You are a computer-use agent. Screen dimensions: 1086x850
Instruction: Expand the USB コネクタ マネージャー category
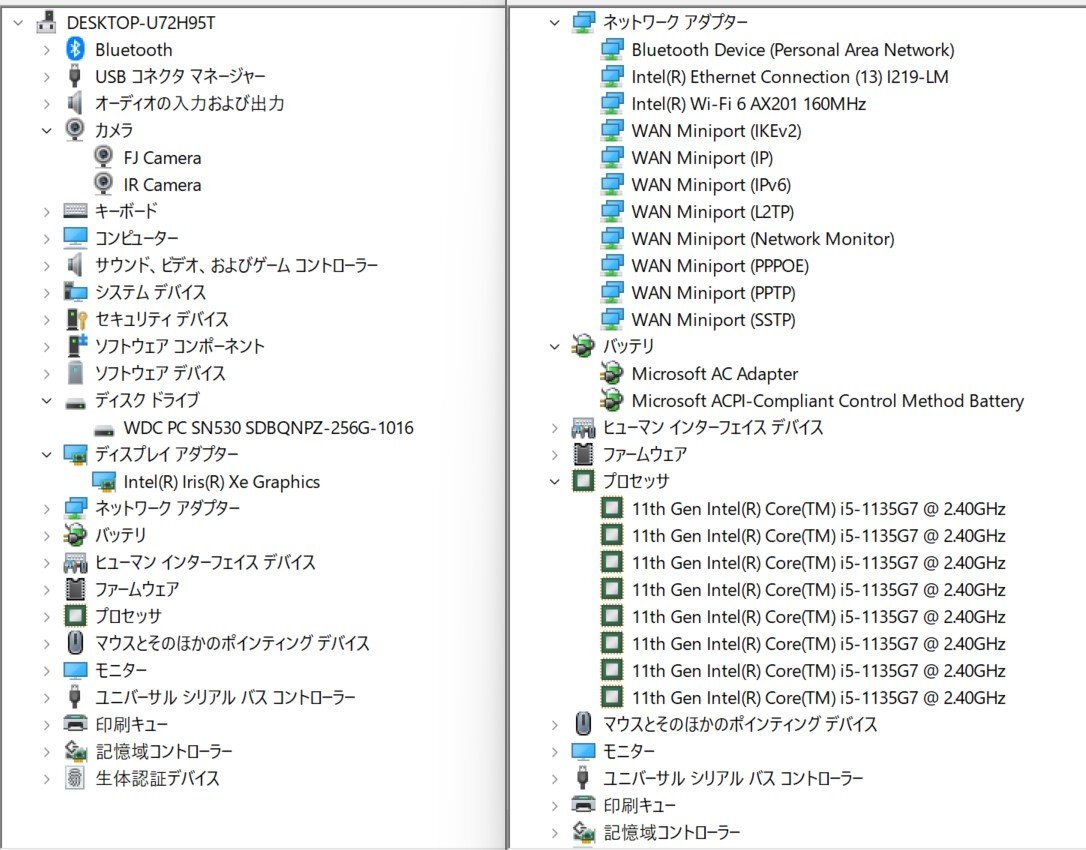pos(46,77)
